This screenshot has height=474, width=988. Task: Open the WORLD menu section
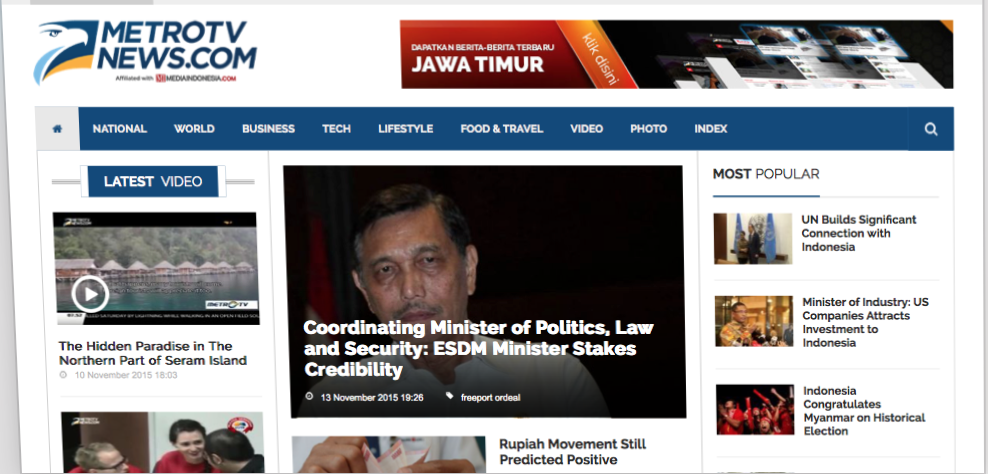[x=194, y=129]
